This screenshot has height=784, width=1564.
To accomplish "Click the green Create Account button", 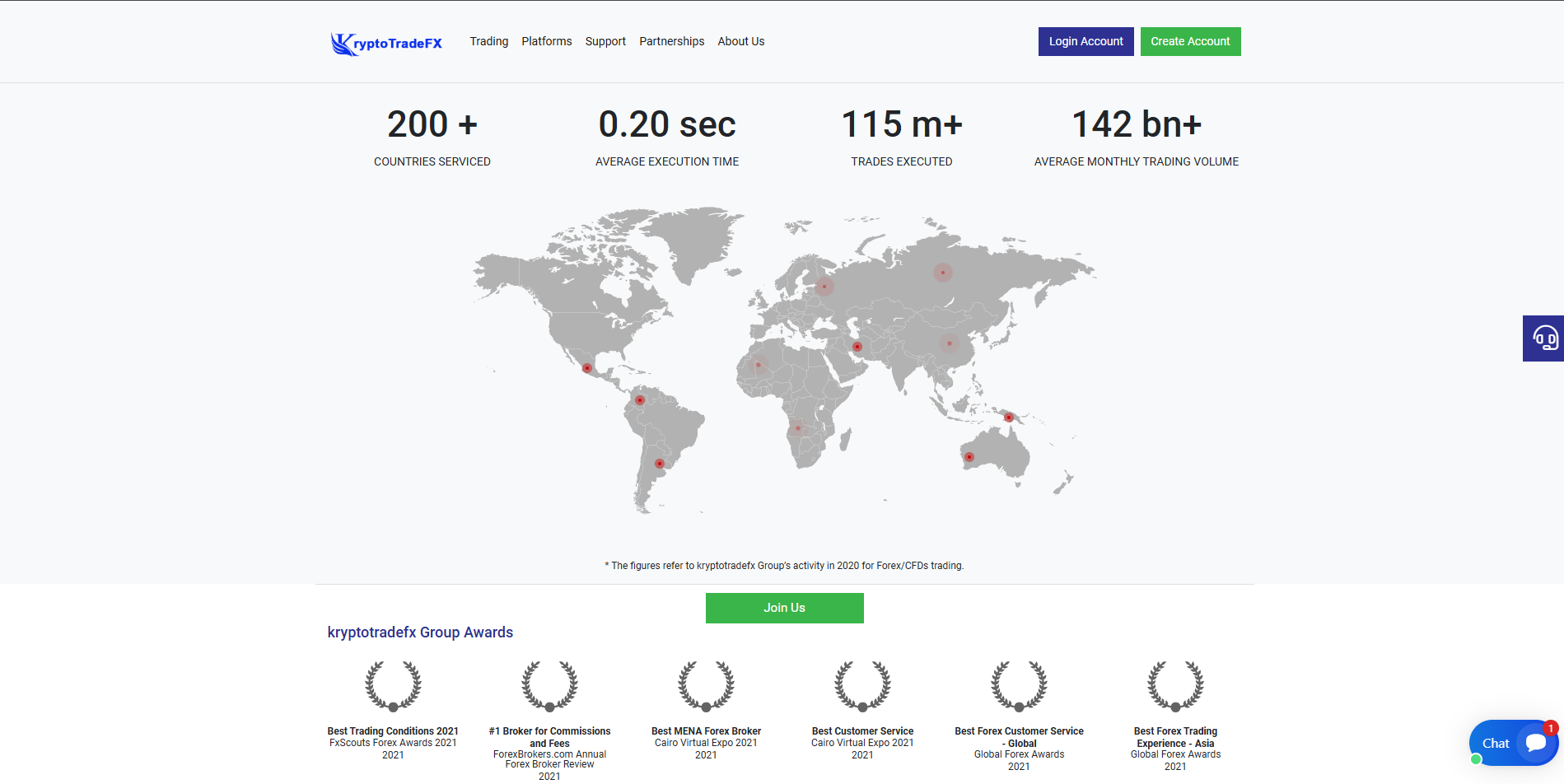I will [x=1190, y=41].
